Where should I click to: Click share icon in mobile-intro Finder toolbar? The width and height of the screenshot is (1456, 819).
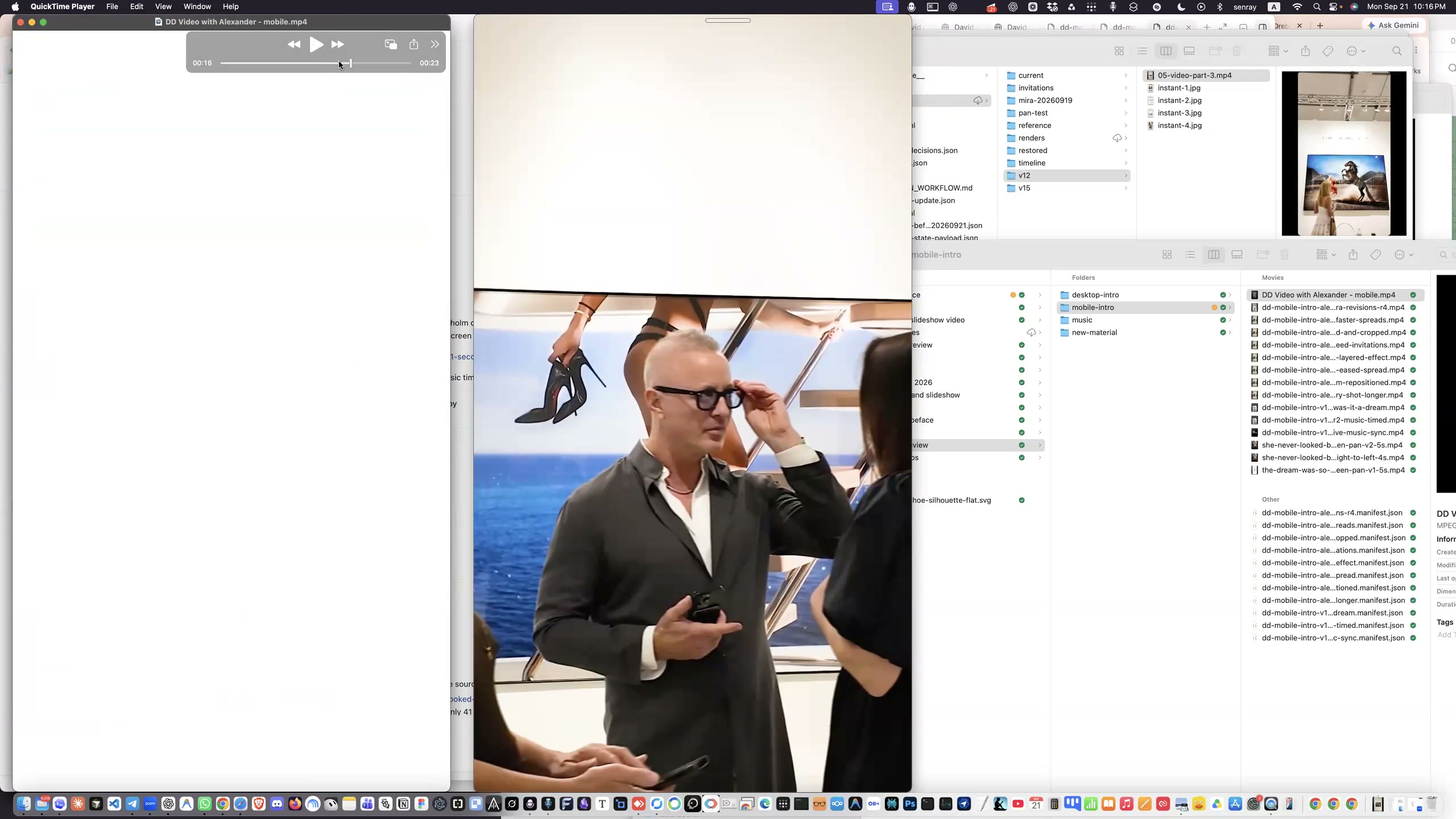pos(1353,255)
